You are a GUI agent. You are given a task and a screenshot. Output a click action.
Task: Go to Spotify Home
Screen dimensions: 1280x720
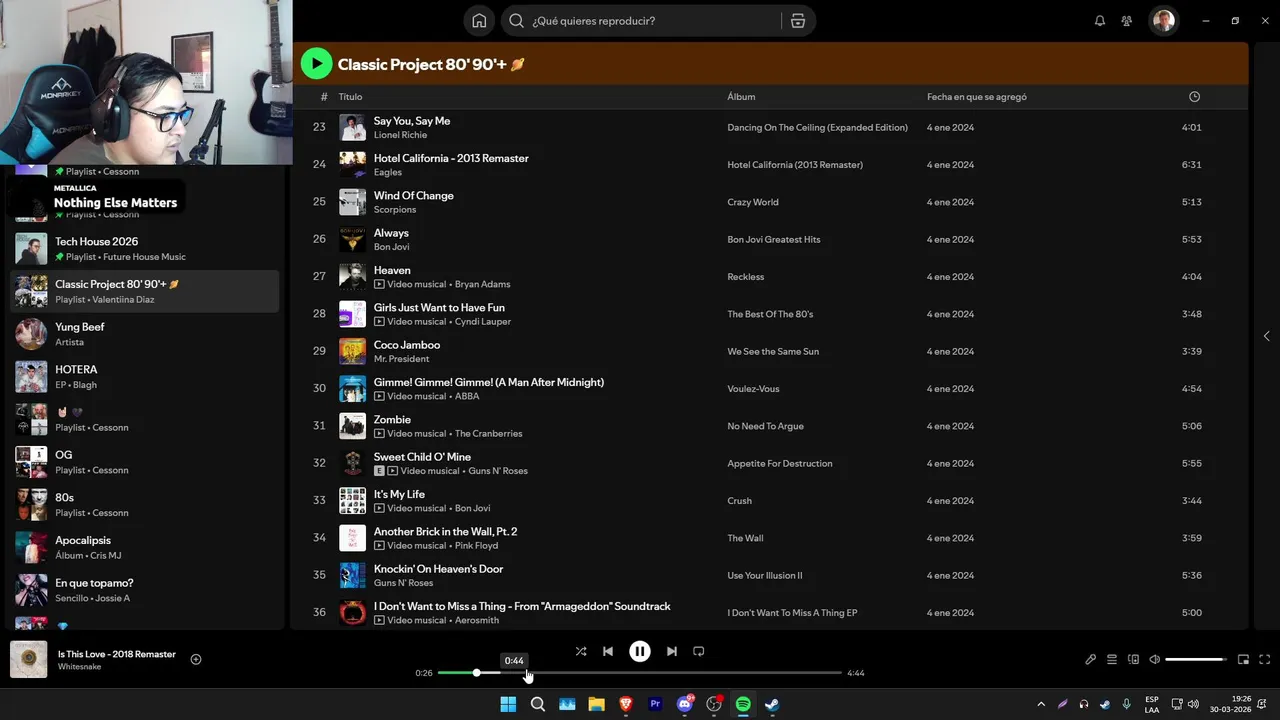tap(479, 21)
